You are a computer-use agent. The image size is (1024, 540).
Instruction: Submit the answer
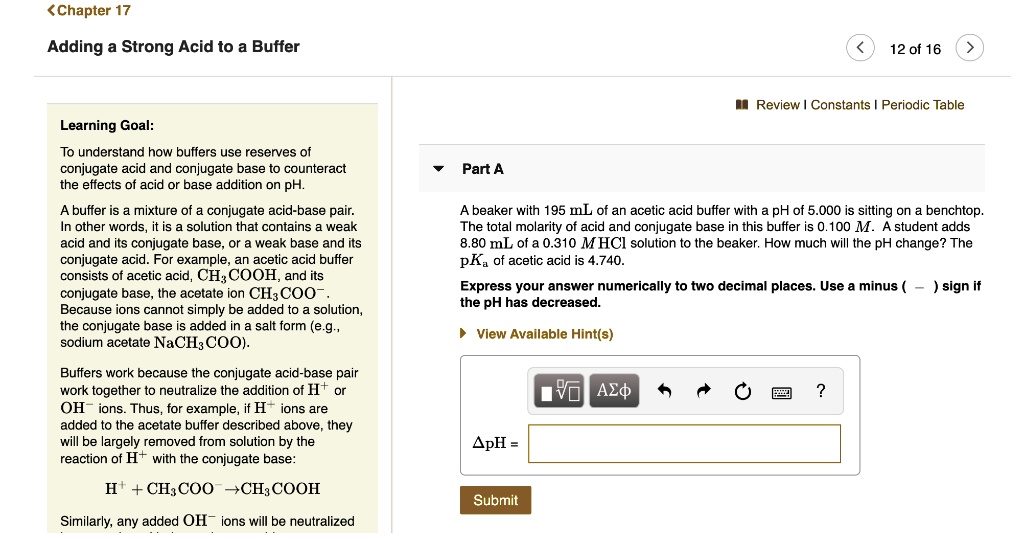click(x=495, y=500)
